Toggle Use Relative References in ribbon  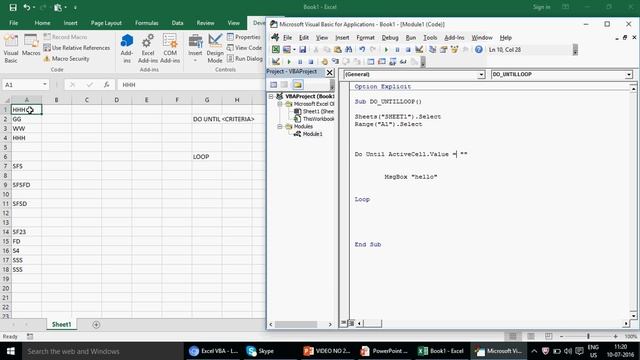tap(77, 48)
